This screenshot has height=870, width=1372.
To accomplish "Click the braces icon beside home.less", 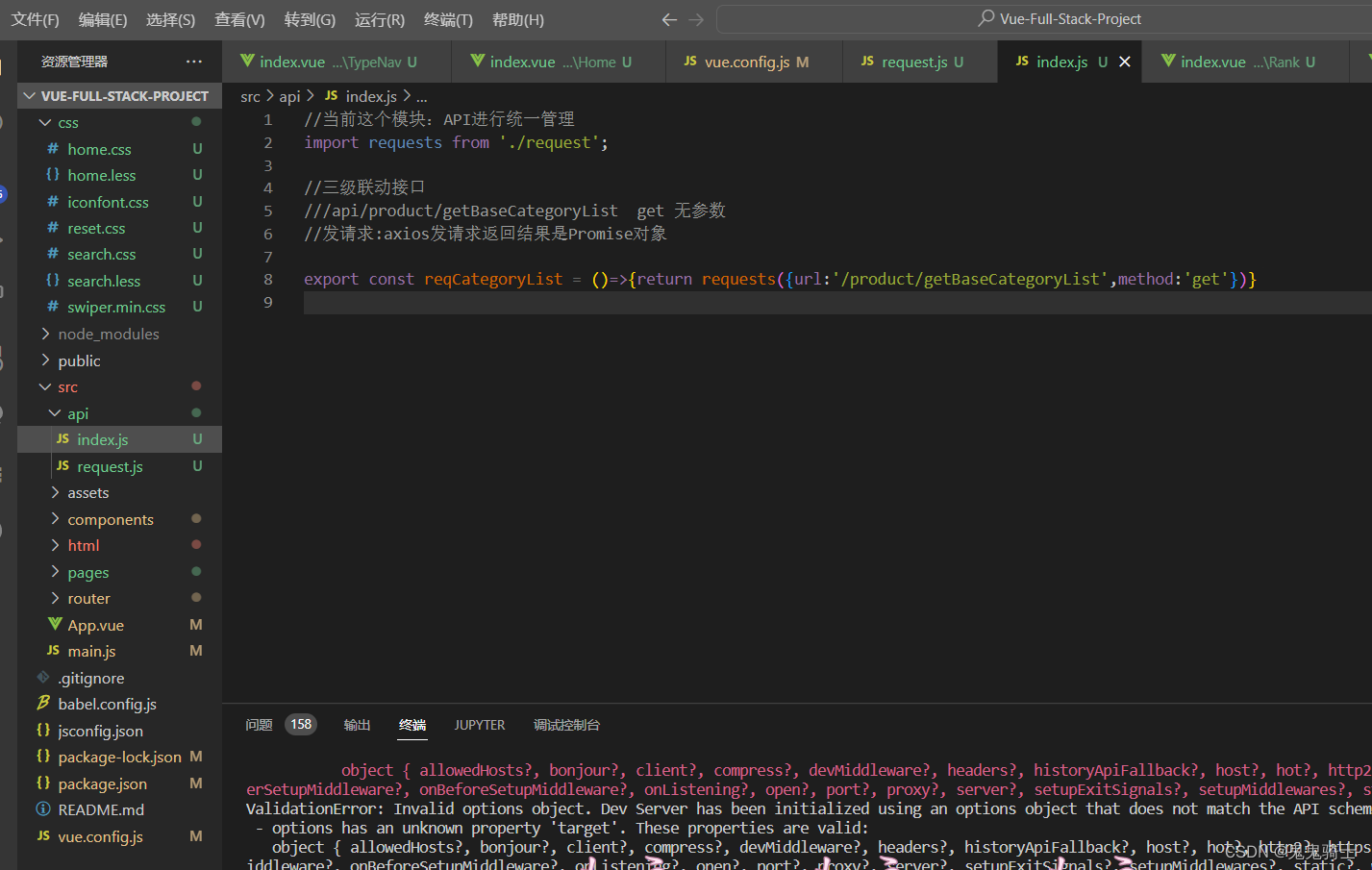I will (x=53, y=175).
